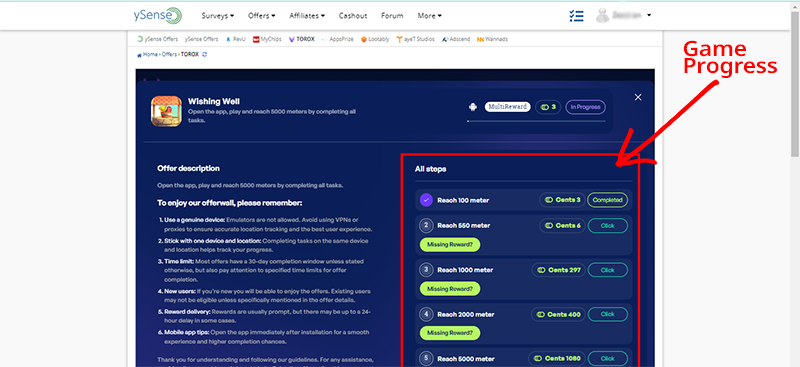Click the Offers breadcrumb link
The height and width of the screenshot is (367, 800).
169,55
